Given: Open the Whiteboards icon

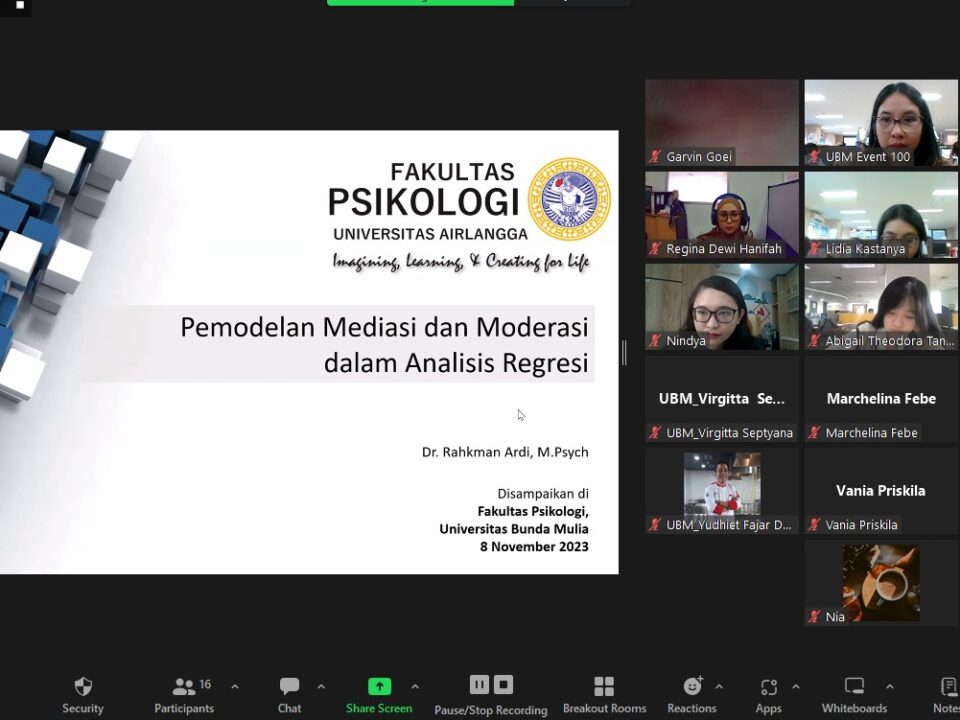Looking at the screenshot, I should [854, 686].
